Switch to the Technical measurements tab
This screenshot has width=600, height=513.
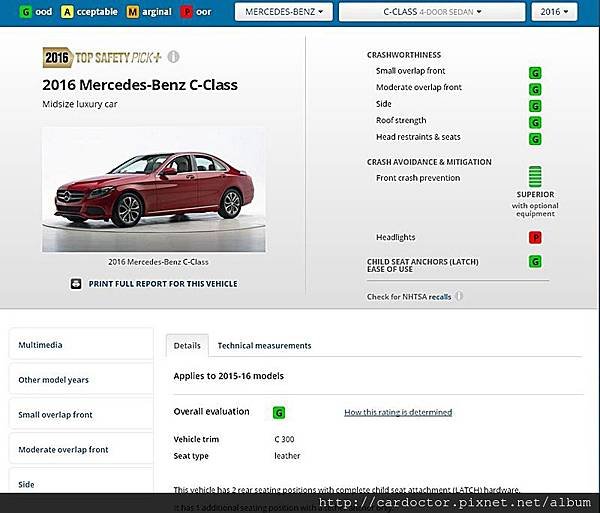click(264, 345)
